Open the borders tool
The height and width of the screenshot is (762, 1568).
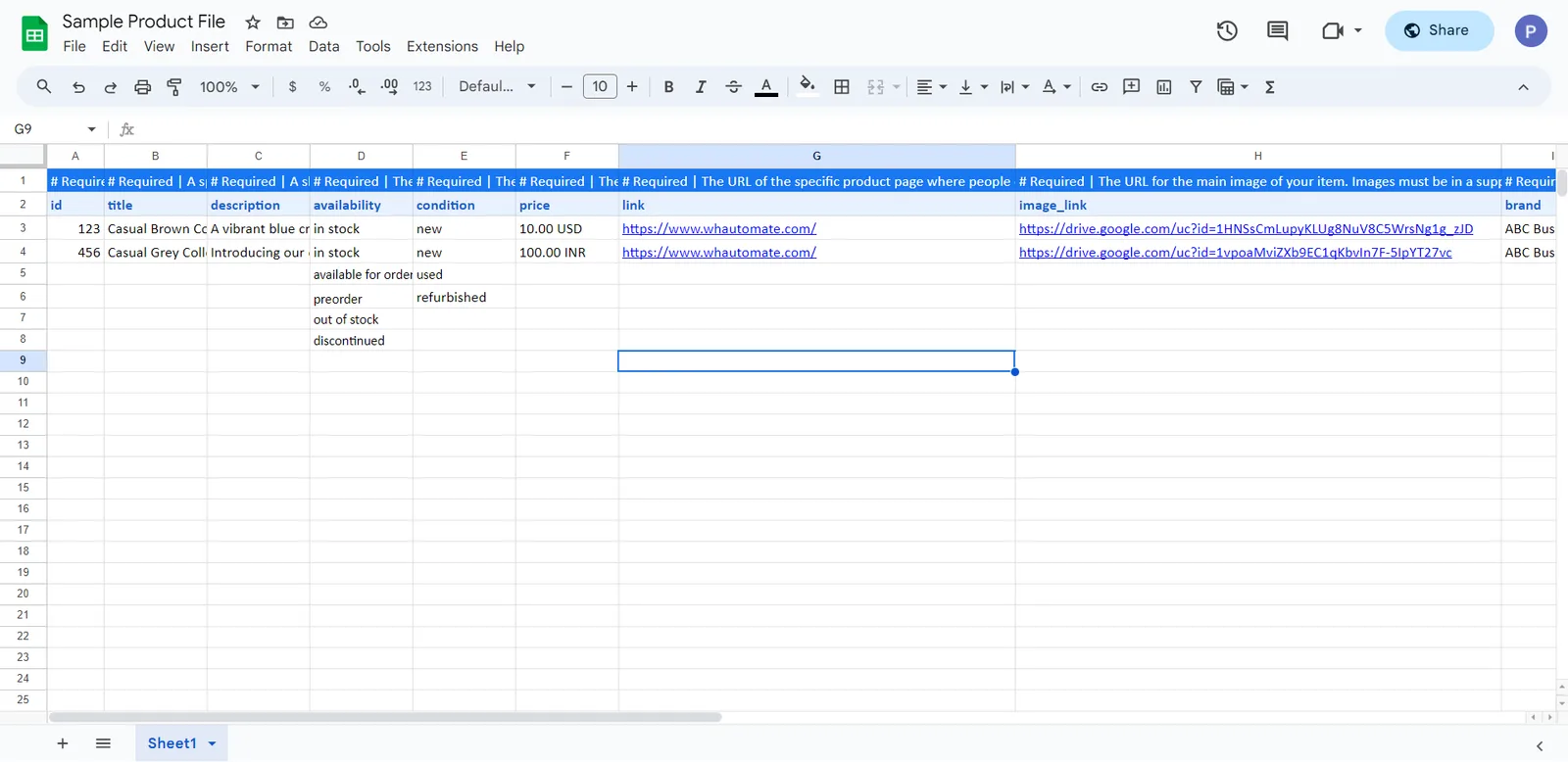click(x=842, y=86)
